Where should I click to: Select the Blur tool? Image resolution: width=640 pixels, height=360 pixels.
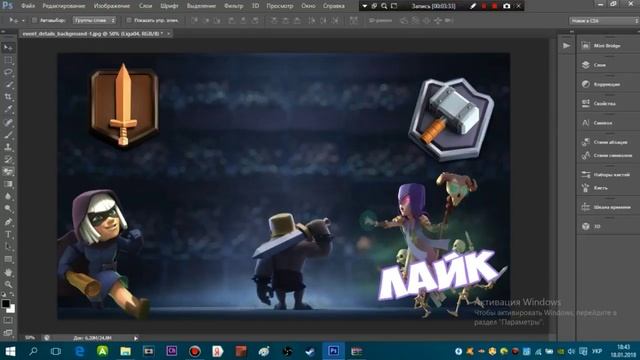pos(8,196)
